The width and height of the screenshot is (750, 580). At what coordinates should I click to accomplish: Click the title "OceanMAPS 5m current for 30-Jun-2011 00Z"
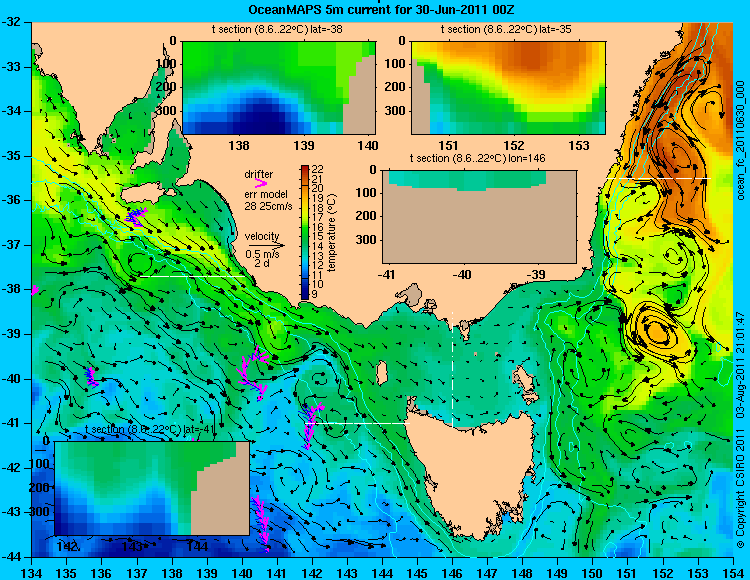click(381, 10)
